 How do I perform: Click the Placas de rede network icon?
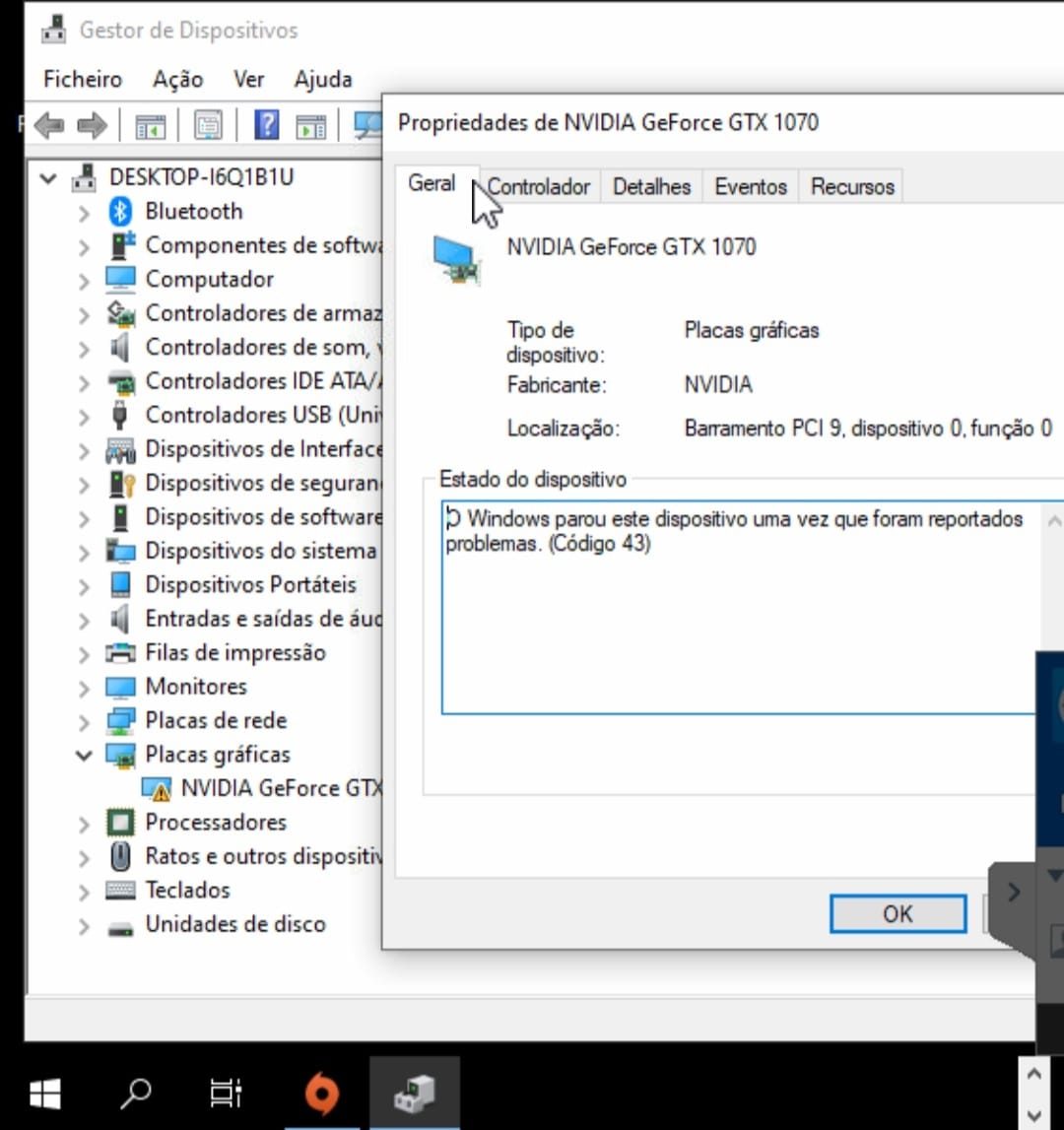point(120,721)
